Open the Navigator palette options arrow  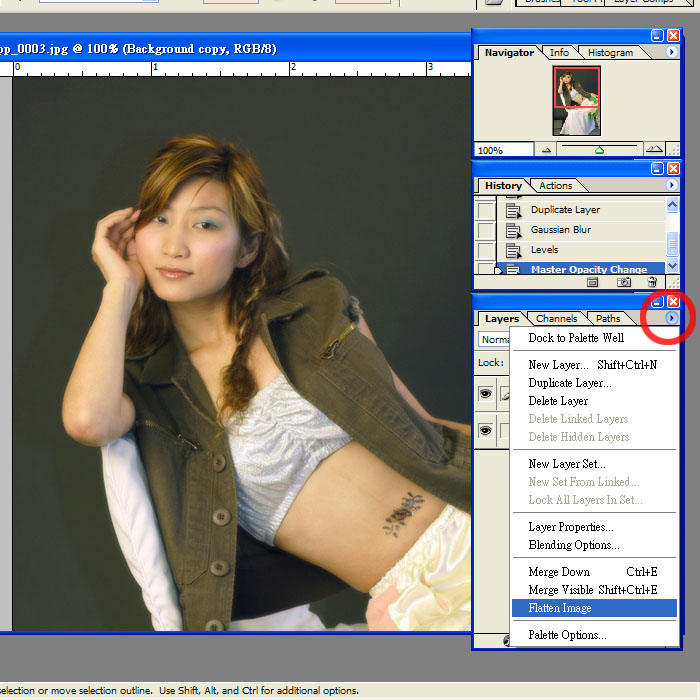coord(672,52)
